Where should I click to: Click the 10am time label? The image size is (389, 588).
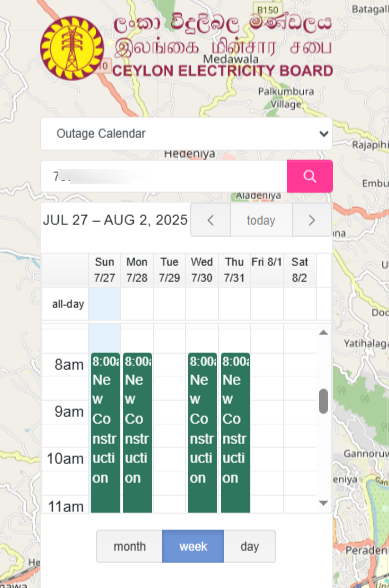(x=65, y=459)
